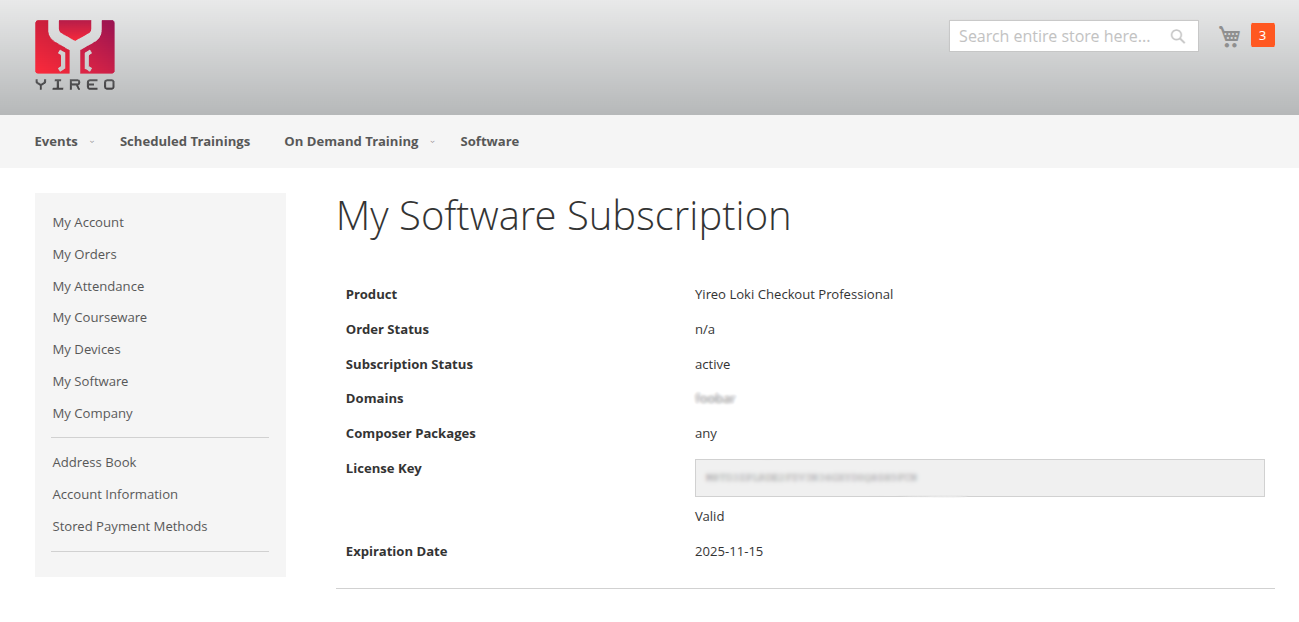Click the search magnifier icon

[x=1178, y=37]
